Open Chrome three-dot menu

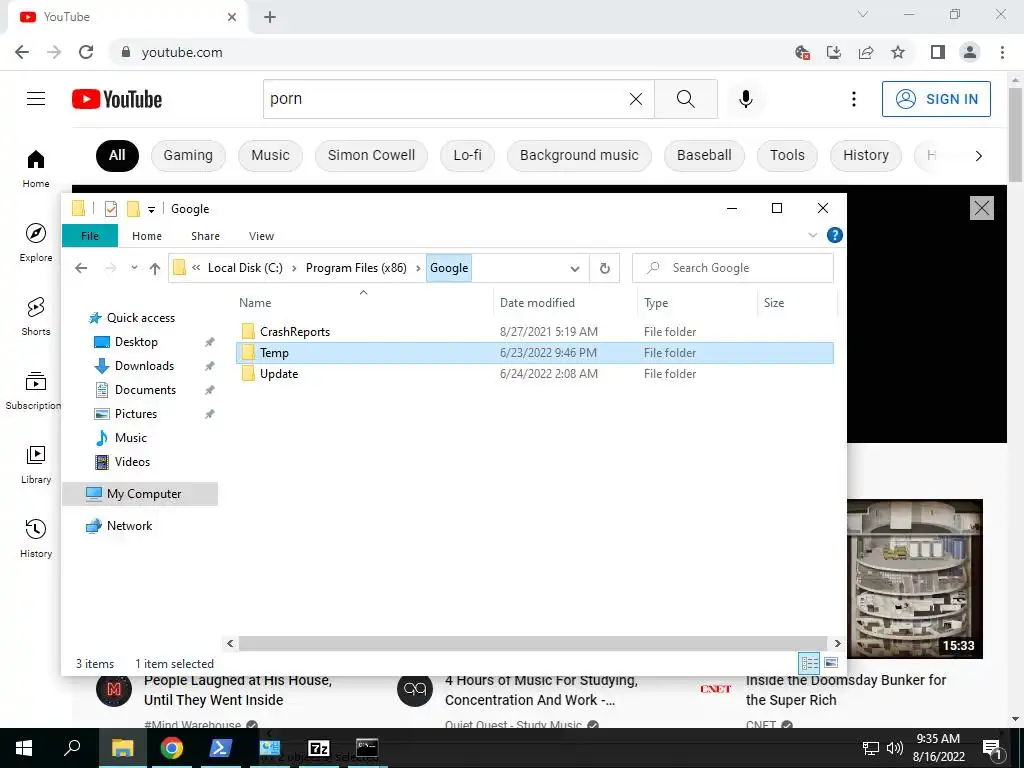(x=1002, y=52)
